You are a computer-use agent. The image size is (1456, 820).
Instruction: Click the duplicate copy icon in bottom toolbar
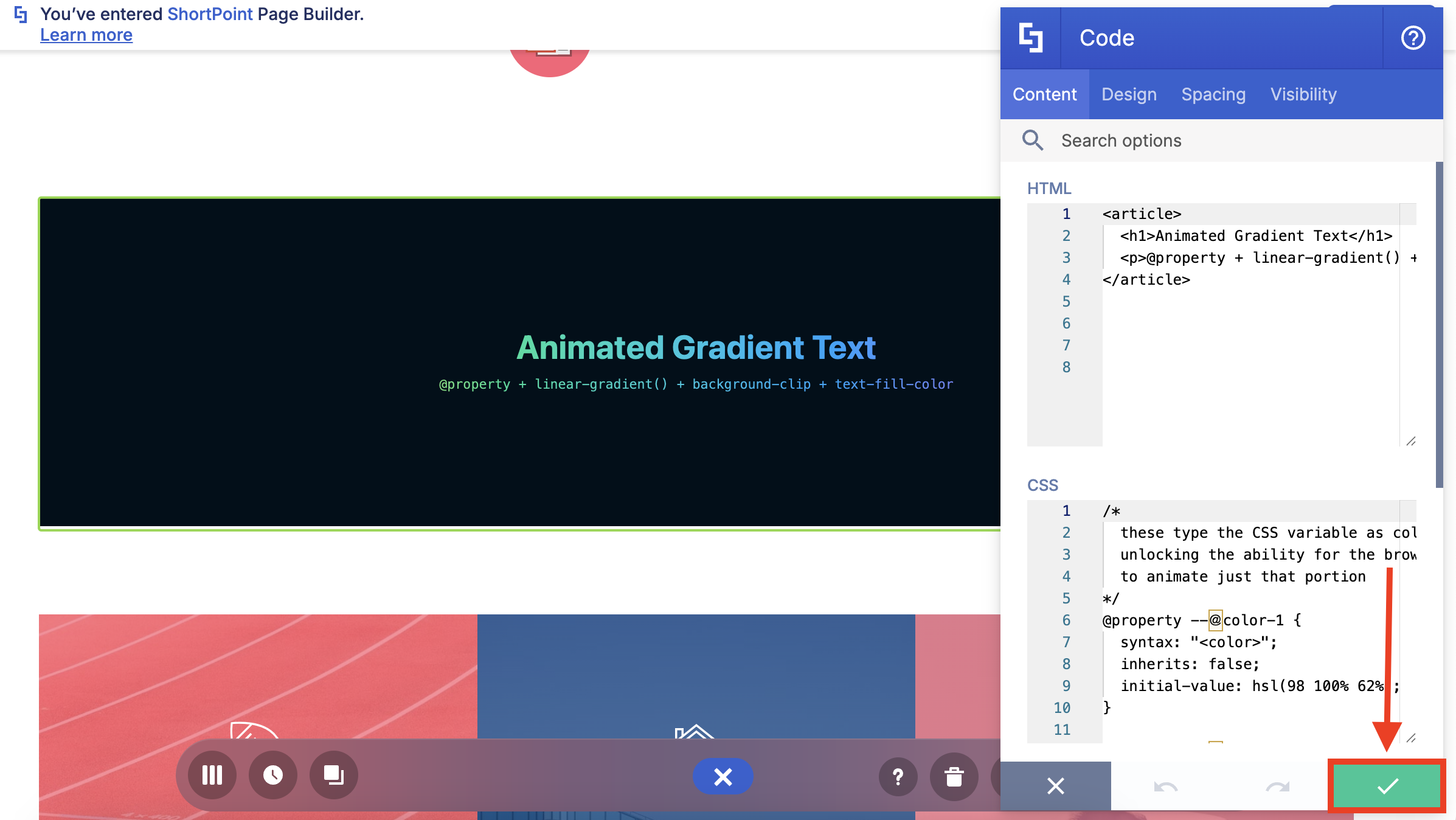point(334,776)
